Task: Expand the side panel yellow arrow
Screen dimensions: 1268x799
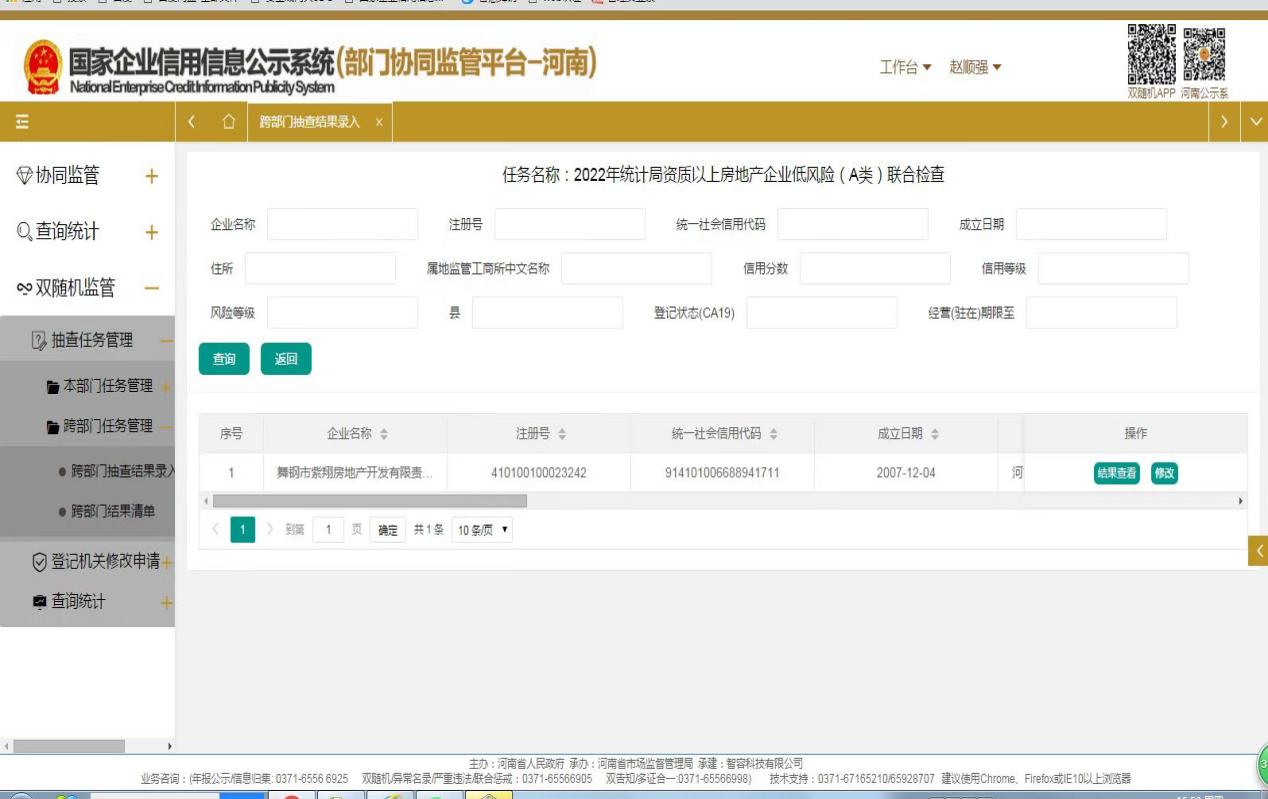Action: (x=1258, y=550)
